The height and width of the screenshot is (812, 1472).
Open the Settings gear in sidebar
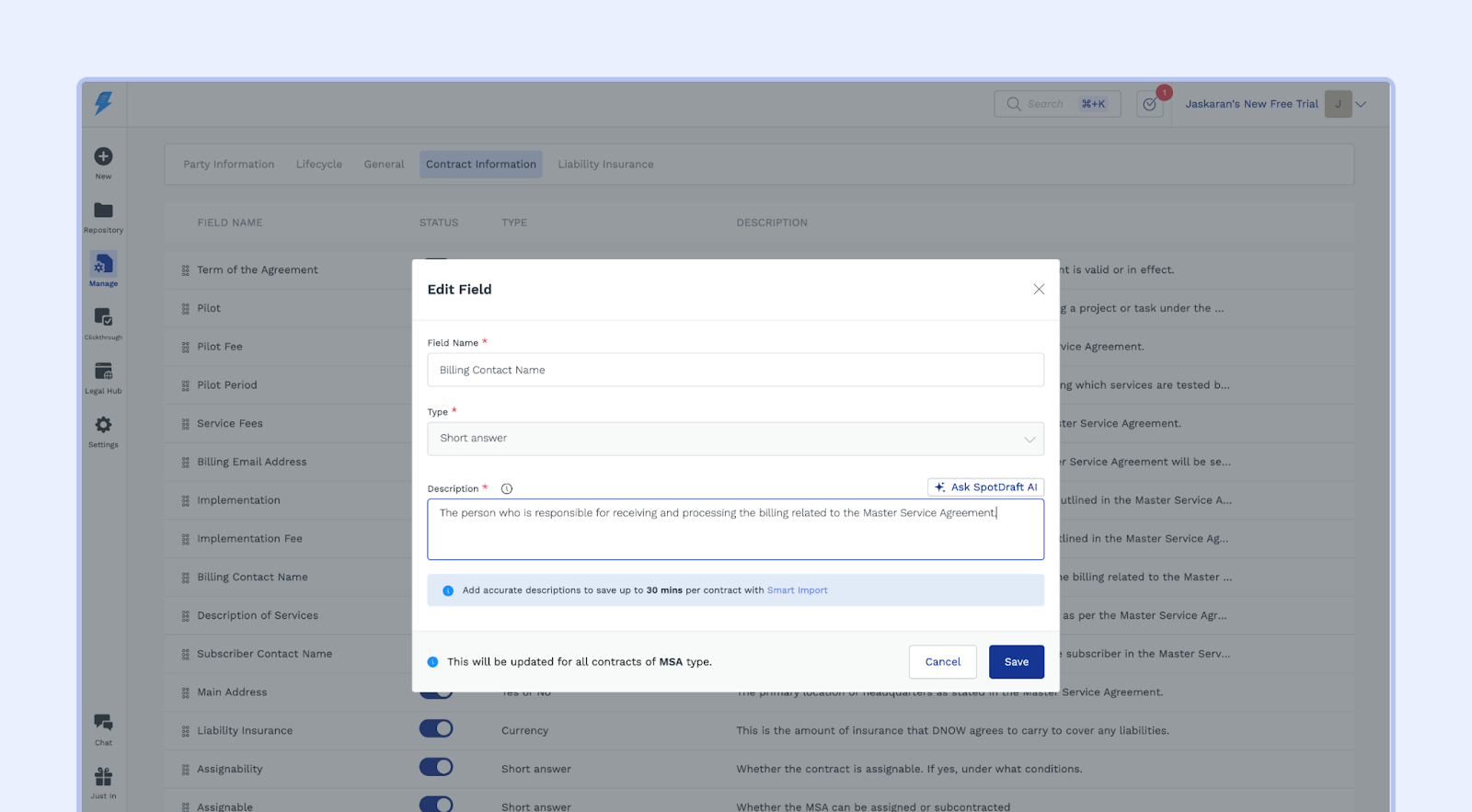pos(103,425)
